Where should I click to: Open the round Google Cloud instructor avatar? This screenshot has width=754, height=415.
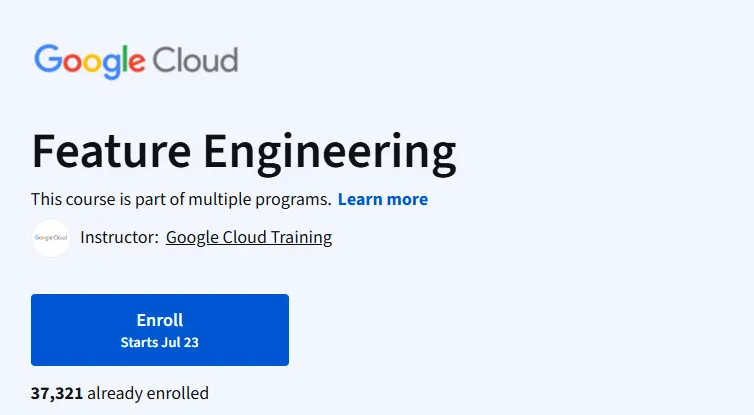tap(51, 238)
